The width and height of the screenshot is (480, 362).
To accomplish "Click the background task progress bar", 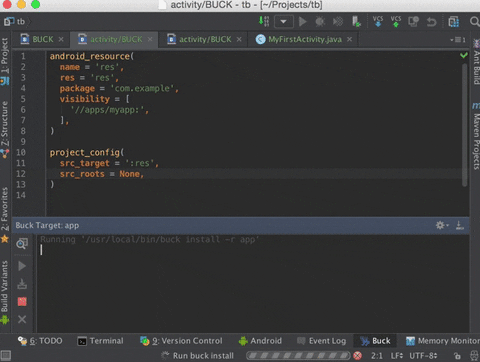I will 298,356.
